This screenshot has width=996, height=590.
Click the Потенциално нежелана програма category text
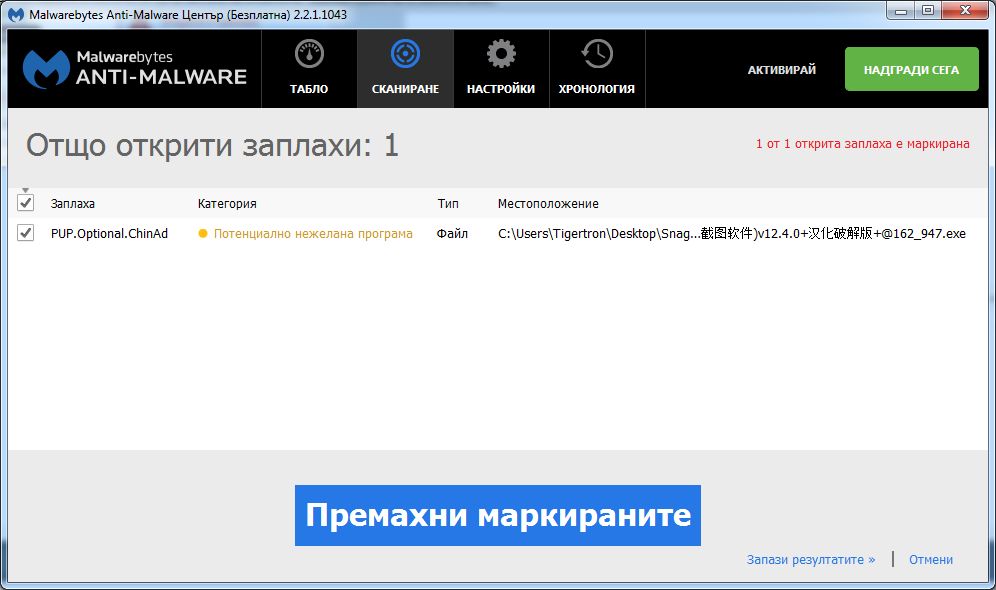[x=313, y=234]
